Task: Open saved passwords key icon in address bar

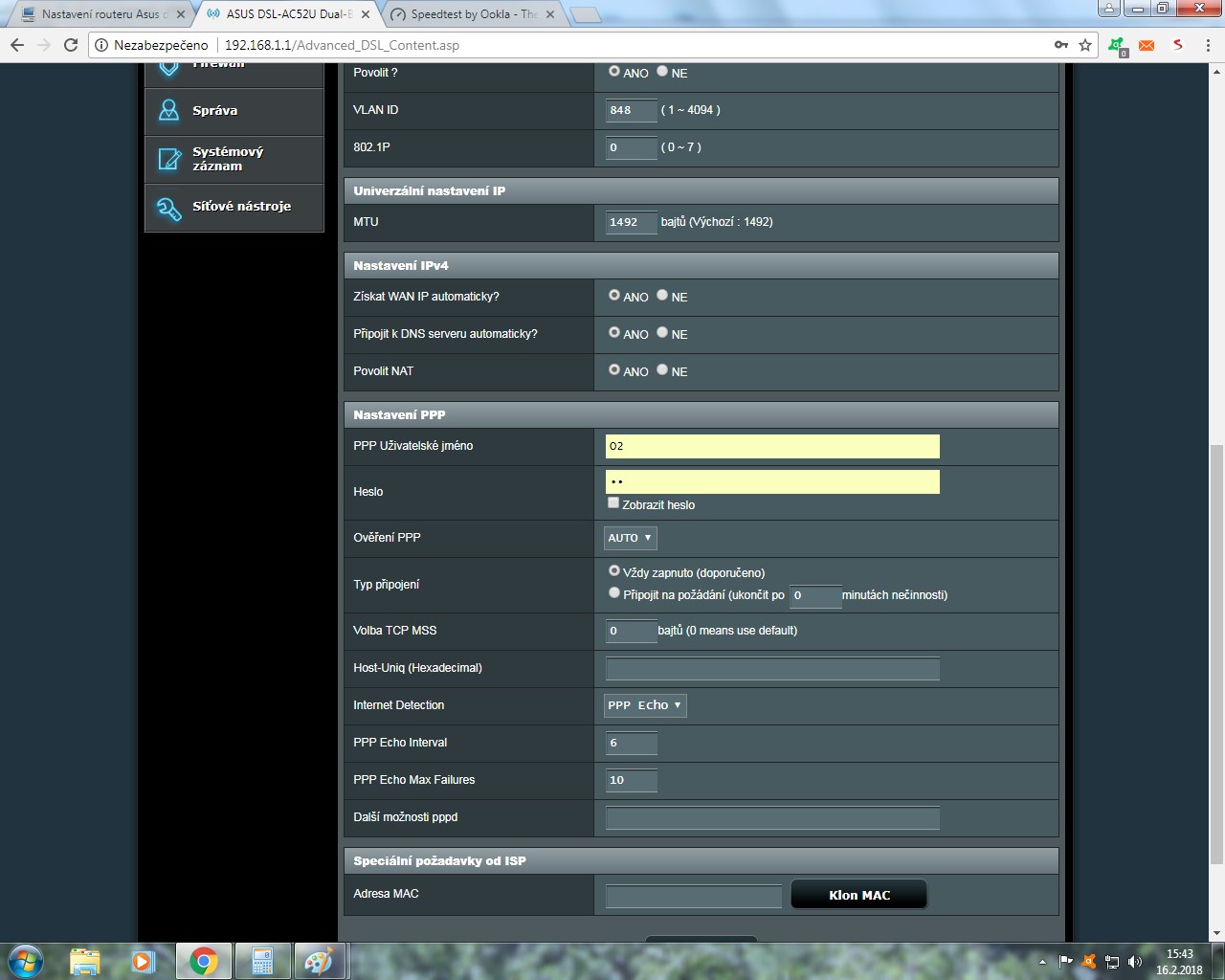Action: [x=1061, y=45]
